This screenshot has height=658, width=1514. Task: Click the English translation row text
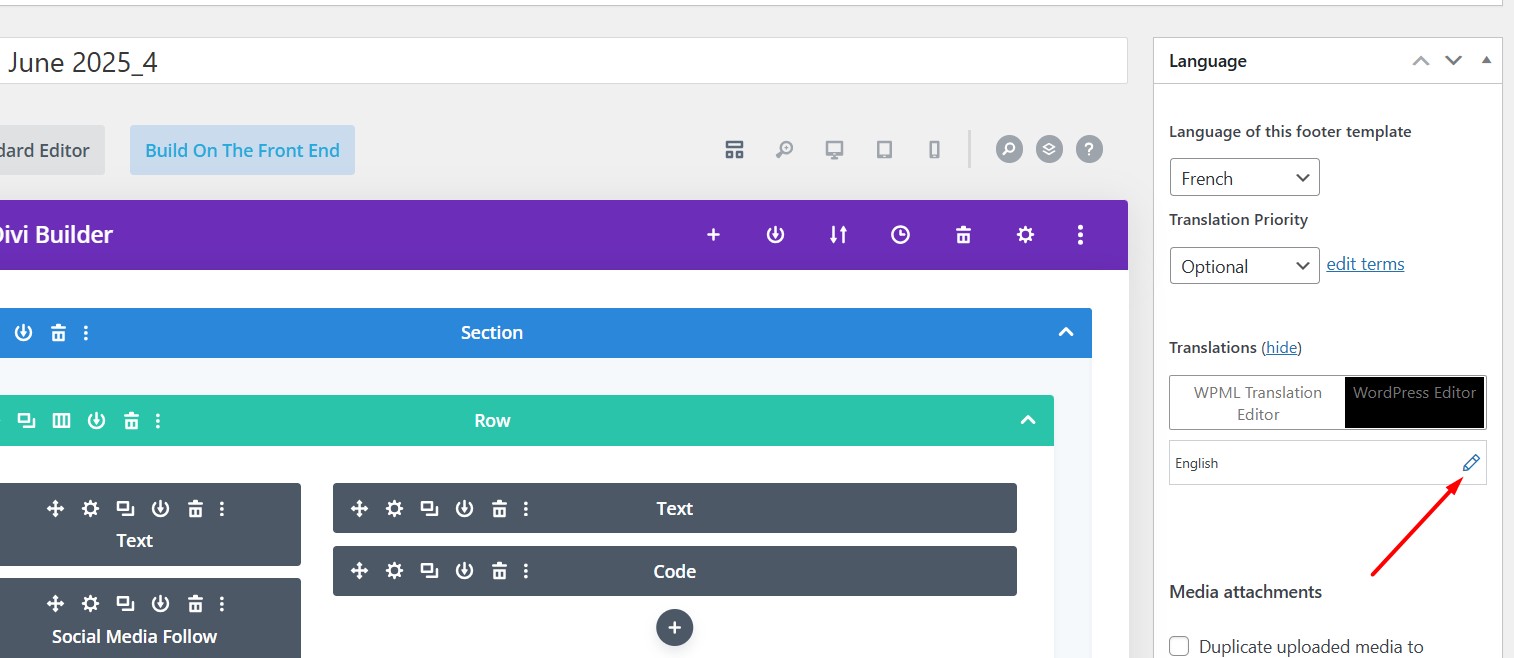(1197, 463)
